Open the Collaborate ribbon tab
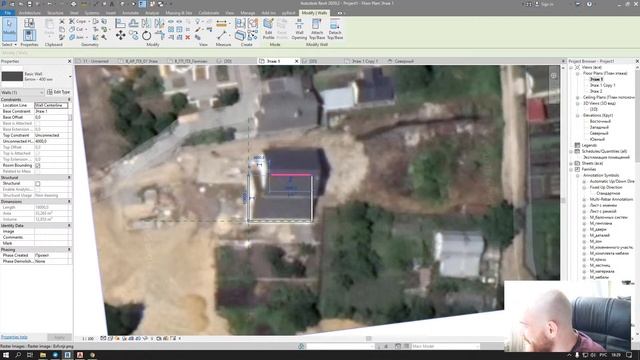Viewport: 640px width, 360px height. [209, 13]
